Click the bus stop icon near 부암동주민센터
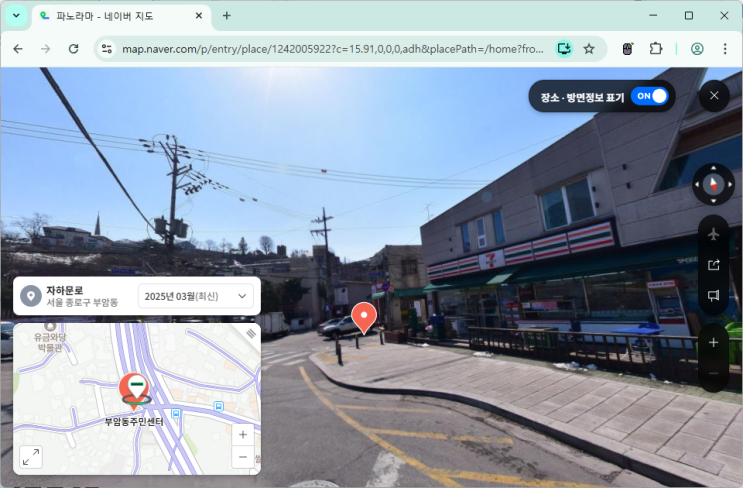 pyautogui.click(x=176, y=414)
